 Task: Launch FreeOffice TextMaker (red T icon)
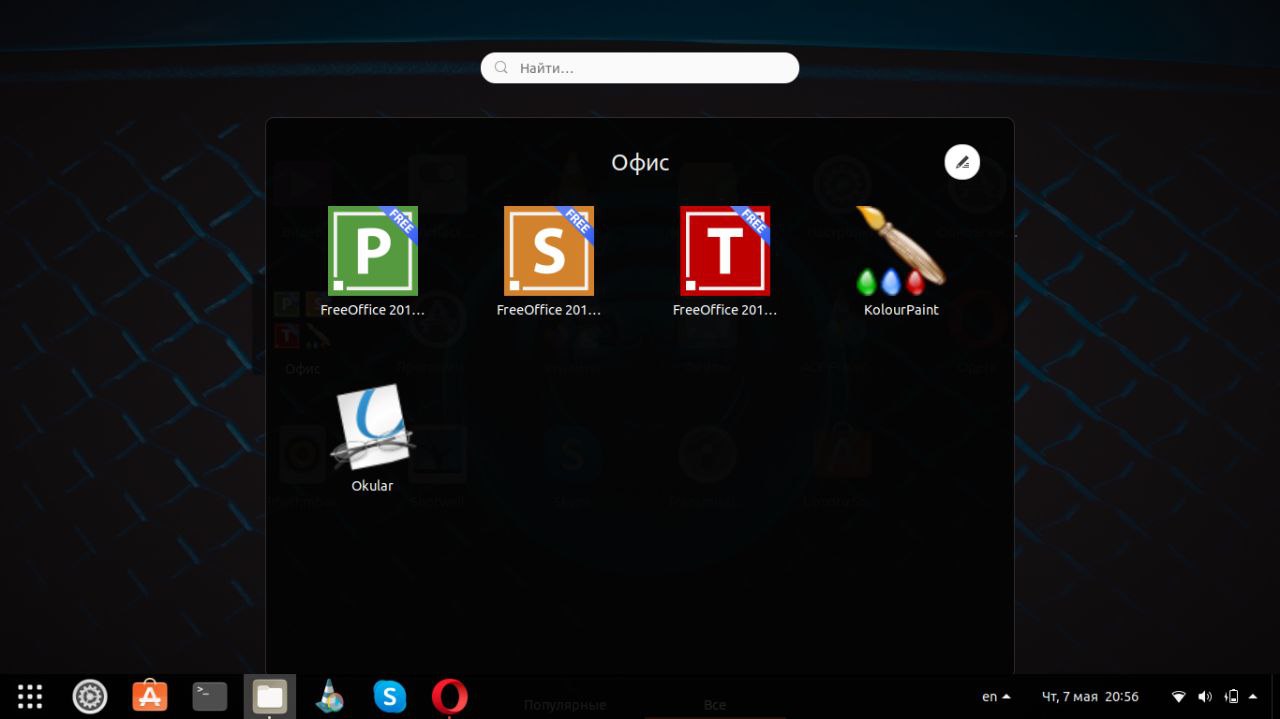tap(725, 251)
